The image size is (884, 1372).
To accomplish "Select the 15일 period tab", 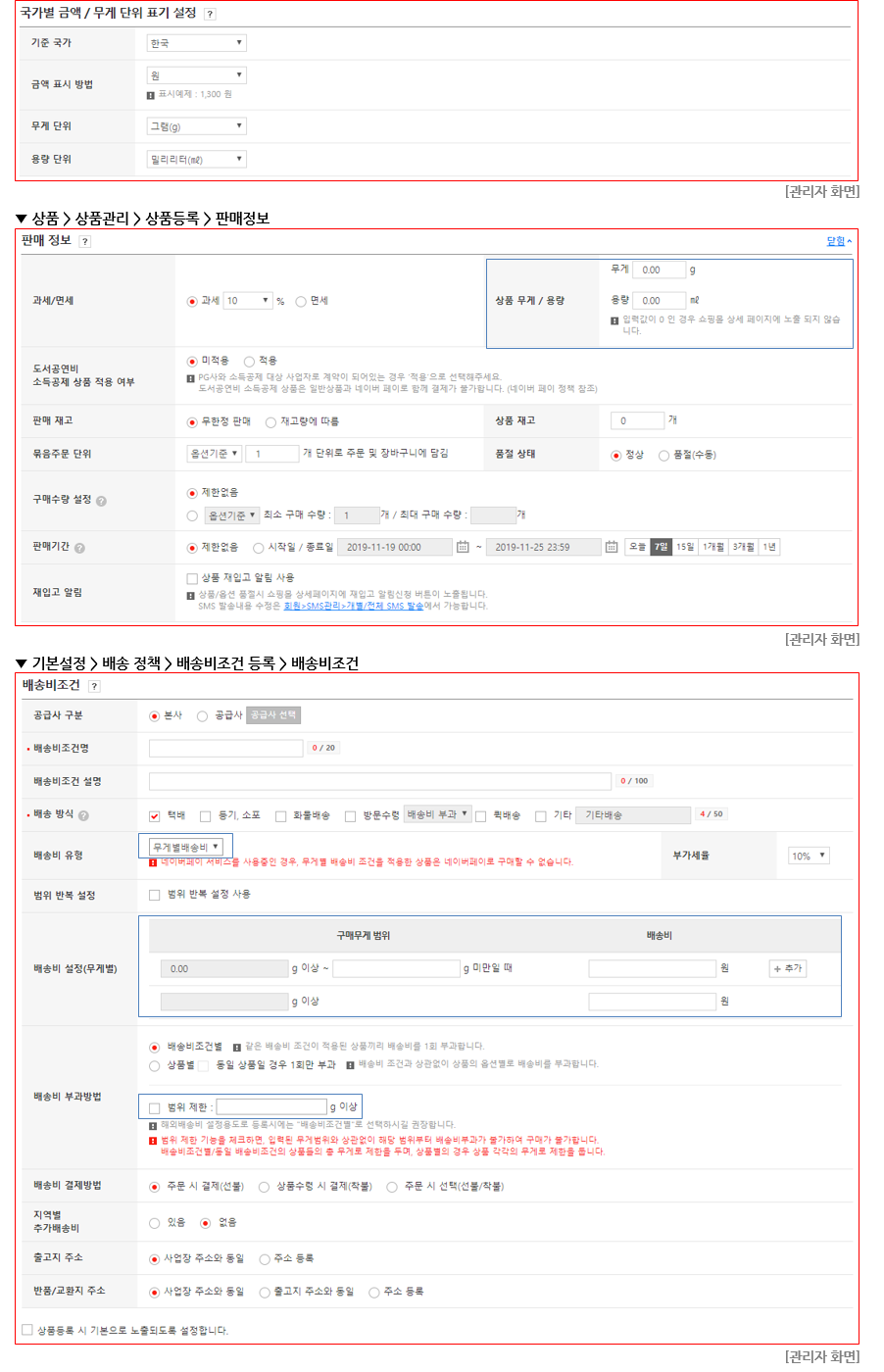I will 685,547.
